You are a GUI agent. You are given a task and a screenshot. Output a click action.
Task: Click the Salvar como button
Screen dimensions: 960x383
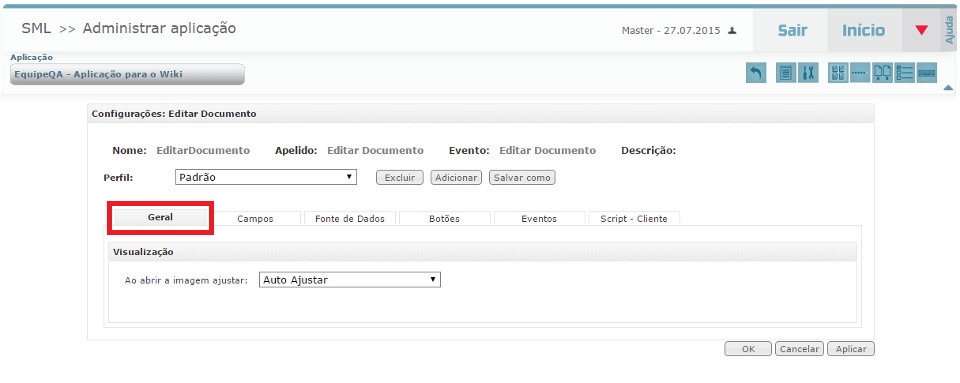point(522,178)
